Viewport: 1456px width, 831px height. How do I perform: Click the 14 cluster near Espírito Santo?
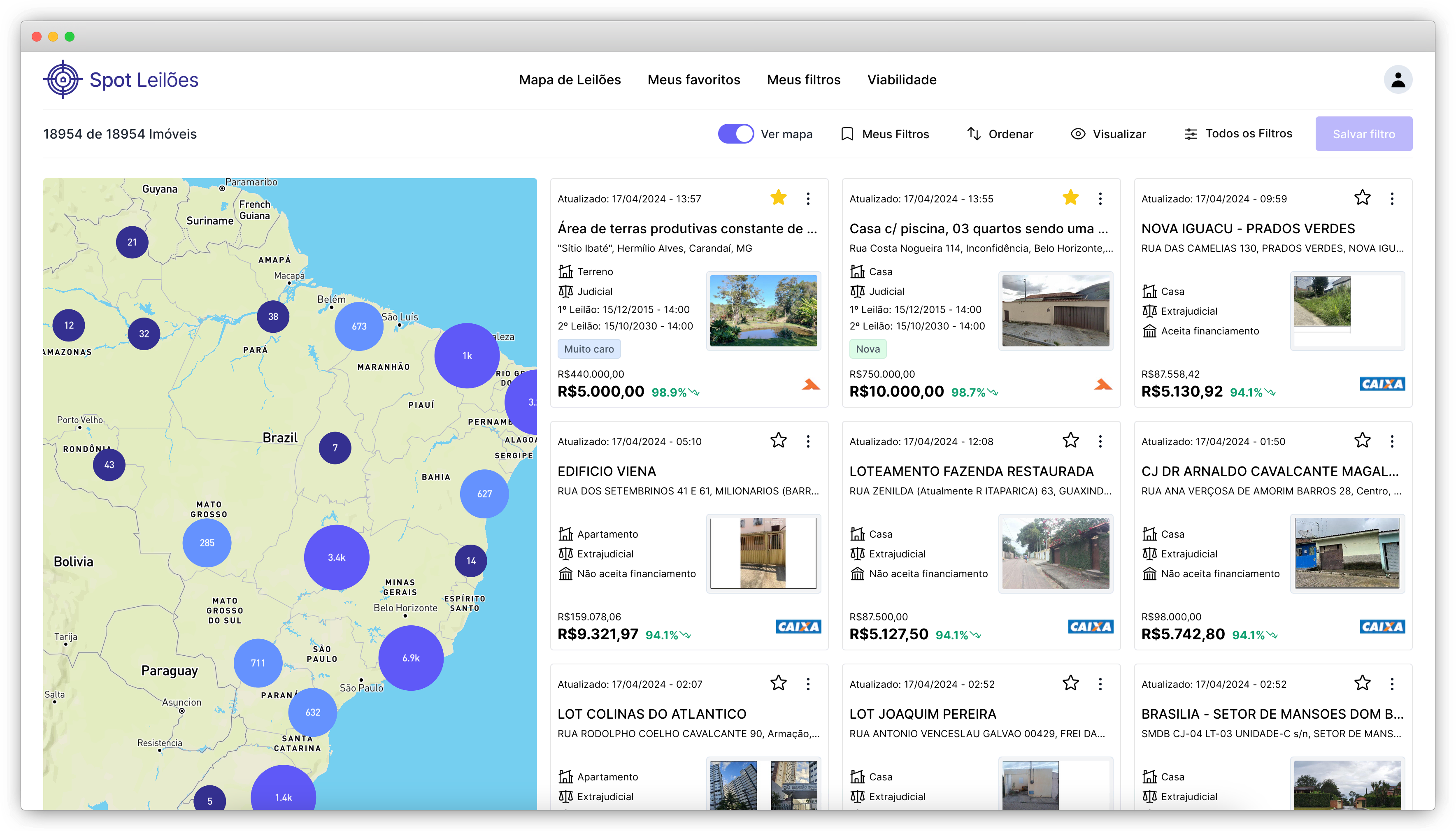click(470, 560)
